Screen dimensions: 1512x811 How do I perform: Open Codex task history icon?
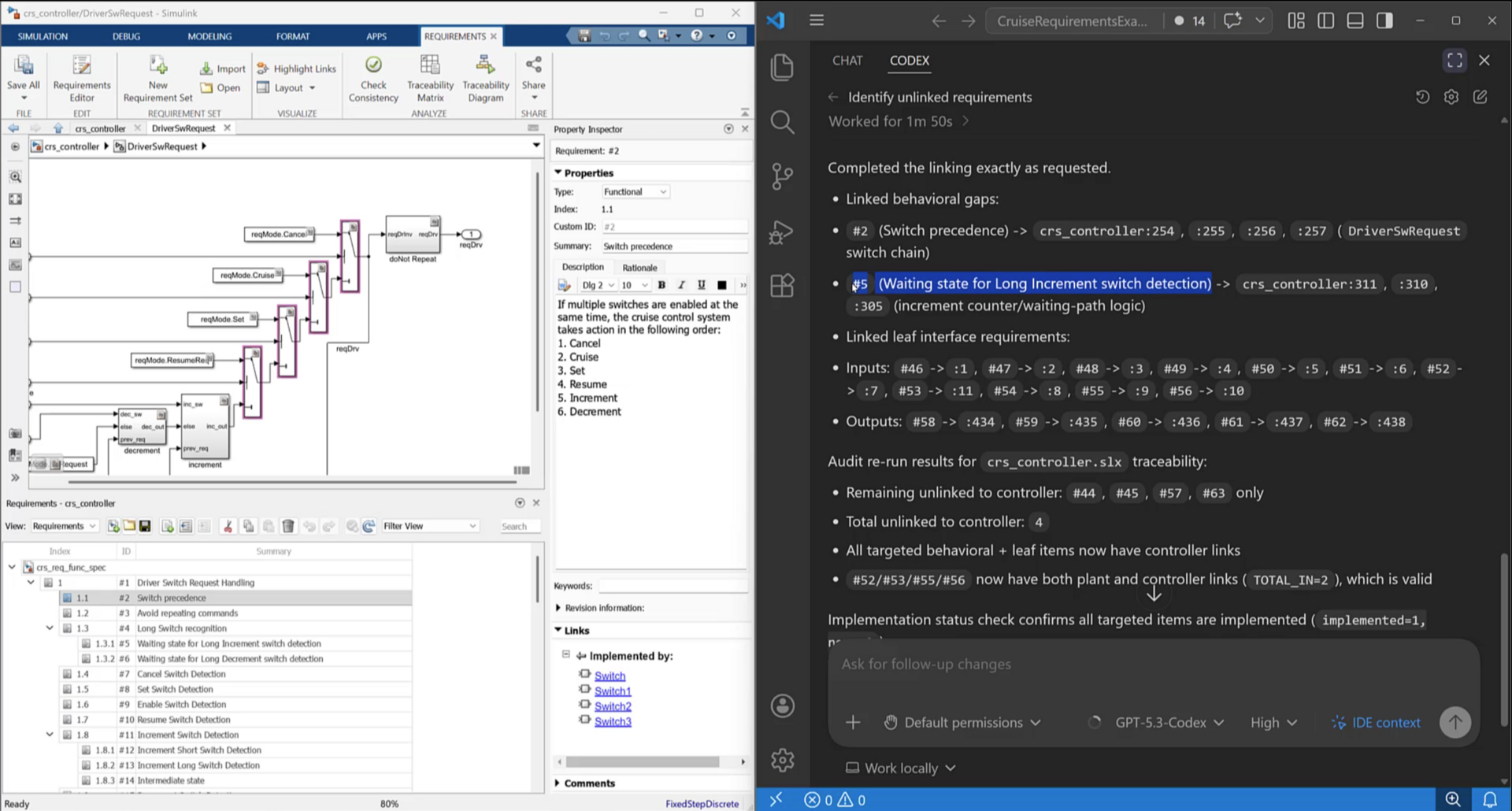[1422, 97]
